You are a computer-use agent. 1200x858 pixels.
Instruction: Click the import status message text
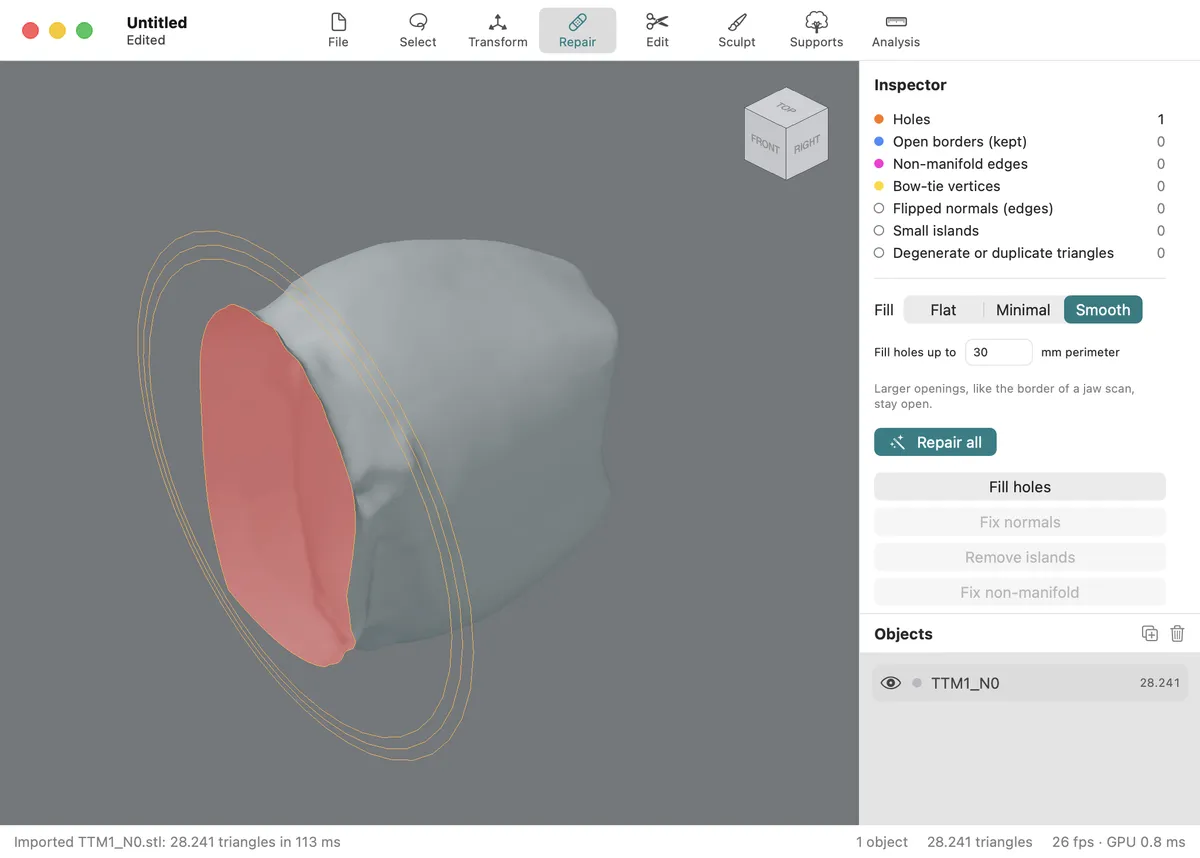tap(177, 842)
